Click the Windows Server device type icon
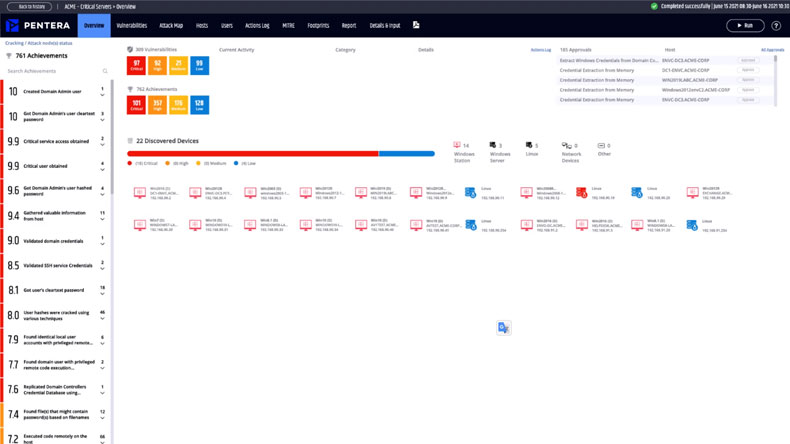Screen dimensions: 790x444 [x=493, y=146]
